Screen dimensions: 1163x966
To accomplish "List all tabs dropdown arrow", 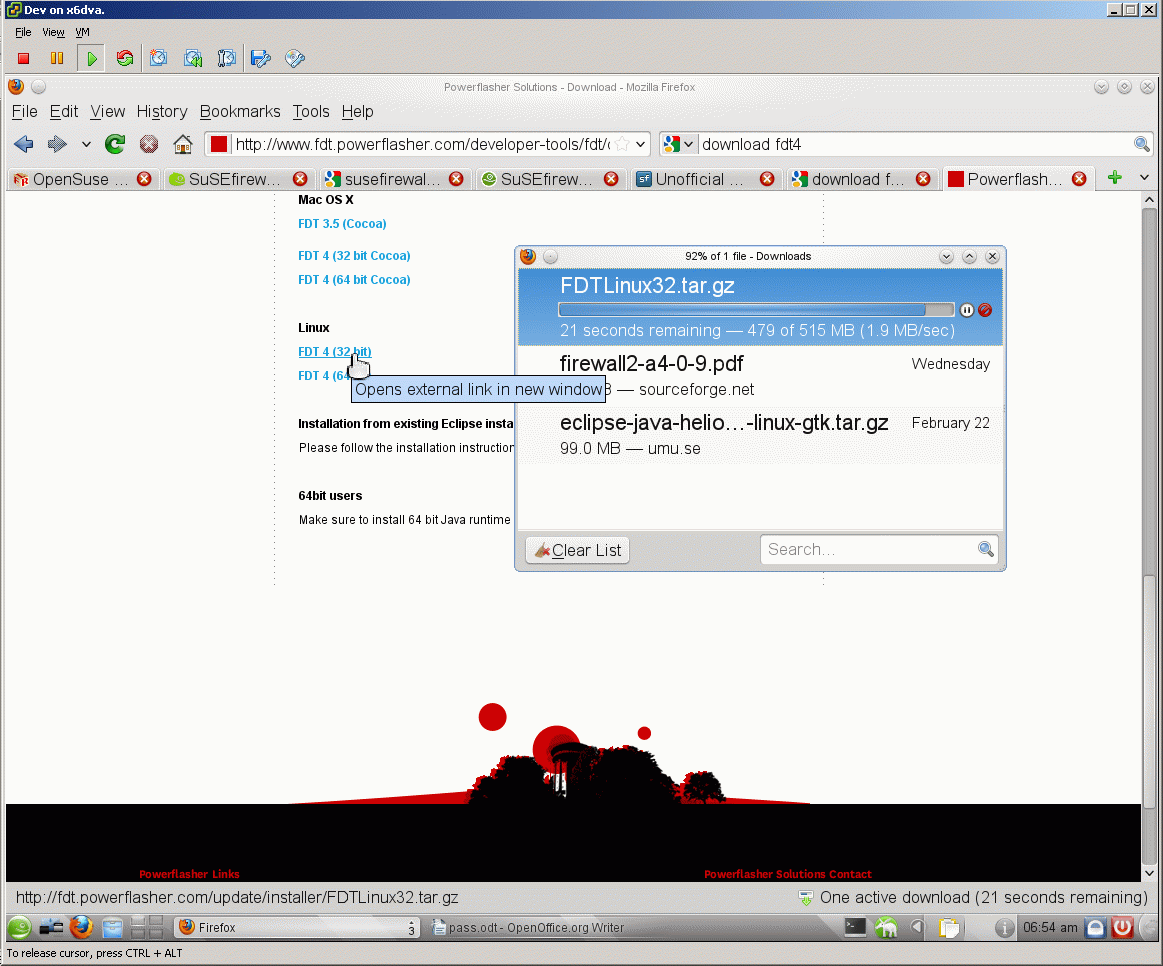I will 1144,177.
